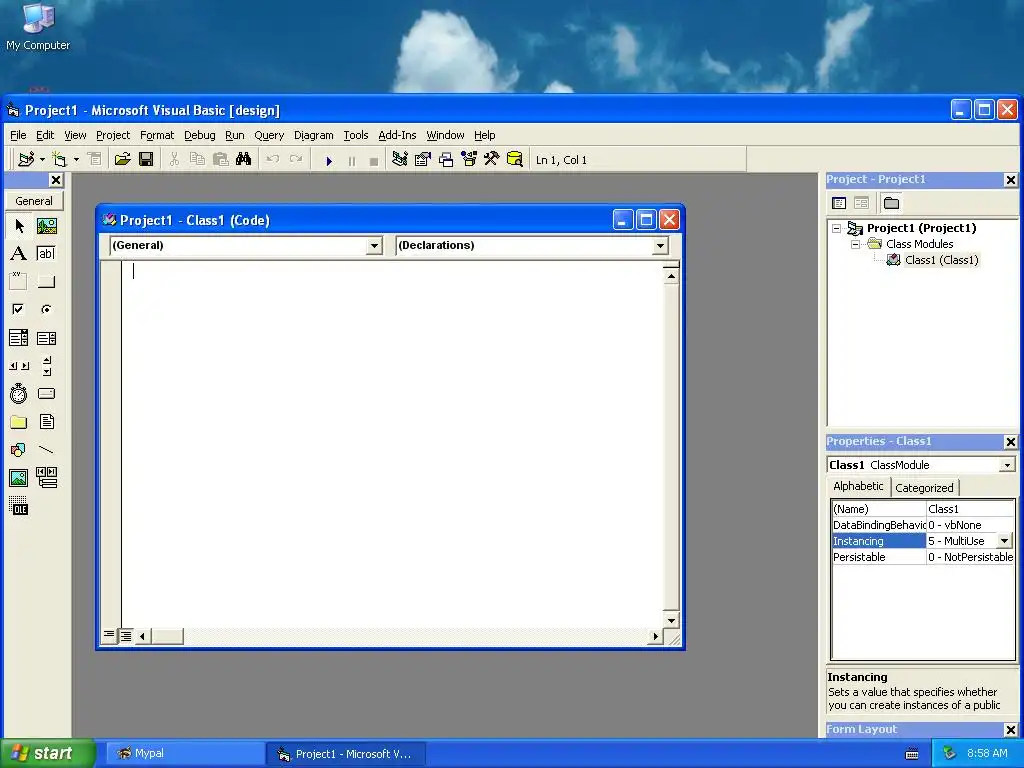This screenshot has width=1024, height=768.
Task: Open the Data View Window toolbar icon
Action: pyautogui.click(x=515, y=159)
